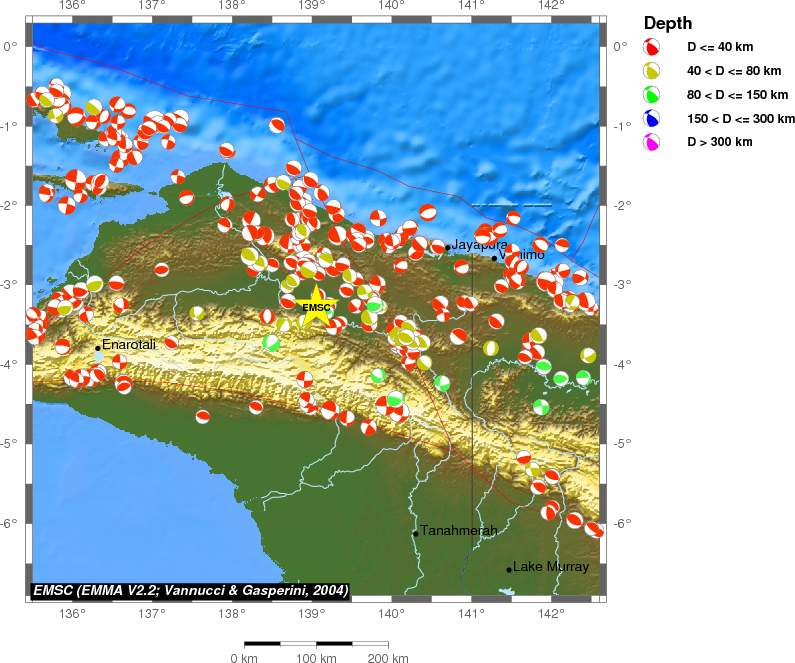Click the EMSC EMMA V2.2 credits text
The width and height of the screenshot is (795, 663).
pyautogui.click(x=191, y=591)
